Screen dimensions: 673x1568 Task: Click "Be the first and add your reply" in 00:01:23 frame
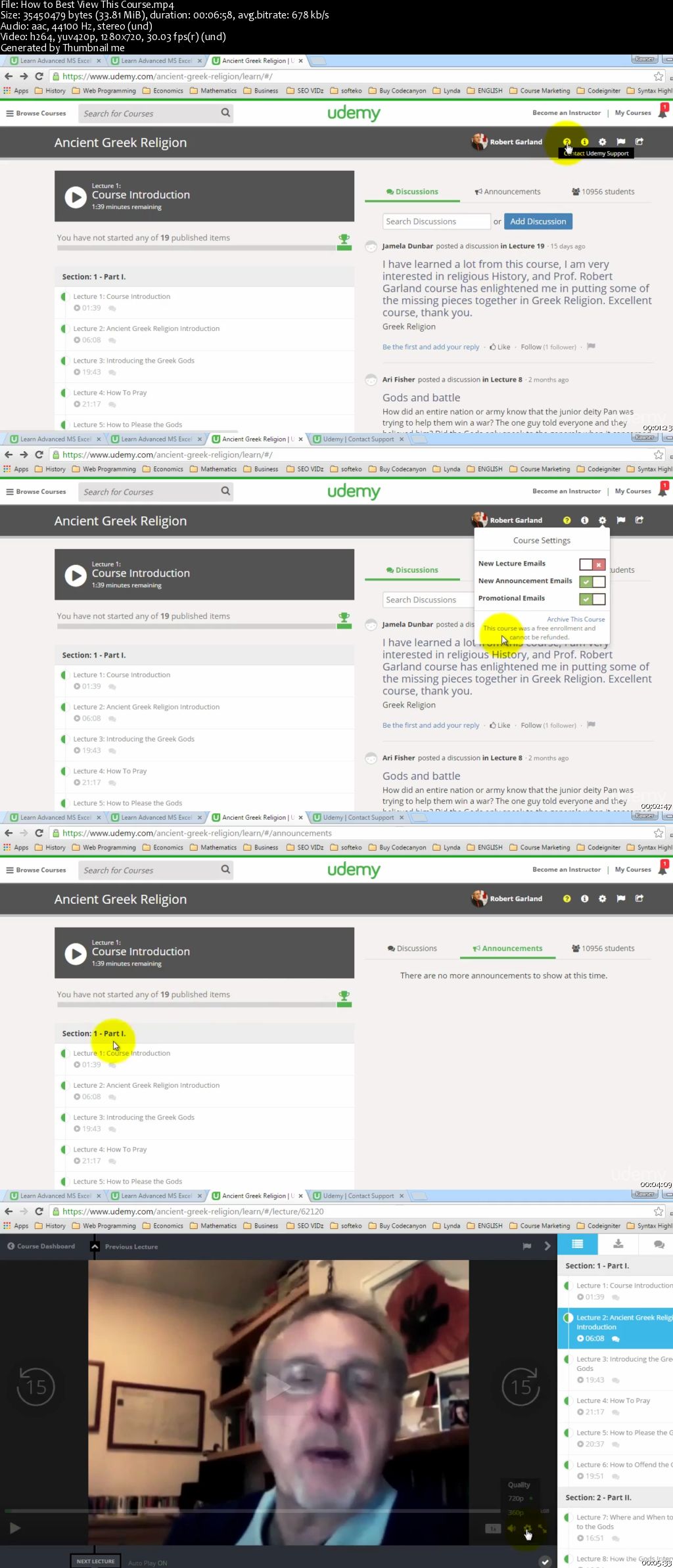pyautogui.click(x=431, y=347)
